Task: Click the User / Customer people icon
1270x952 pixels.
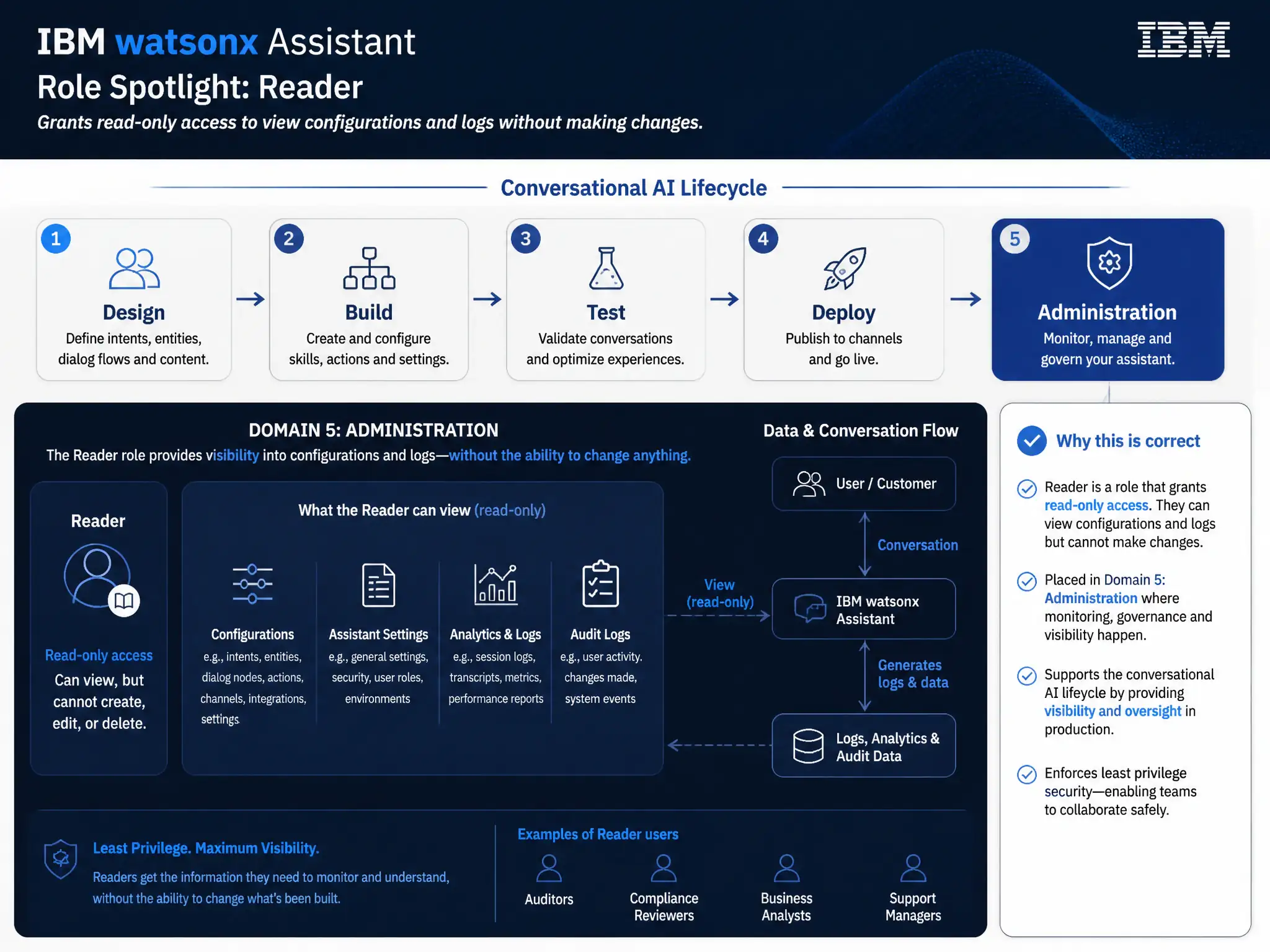Action: [x=809, y=484]
